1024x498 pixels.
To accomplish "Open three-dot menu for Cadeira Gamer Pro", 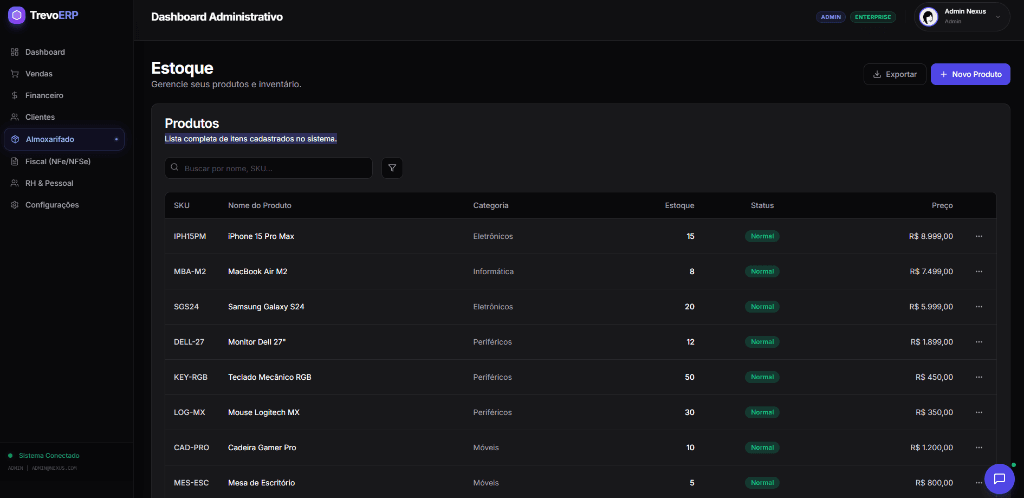I will click(978, 447).
